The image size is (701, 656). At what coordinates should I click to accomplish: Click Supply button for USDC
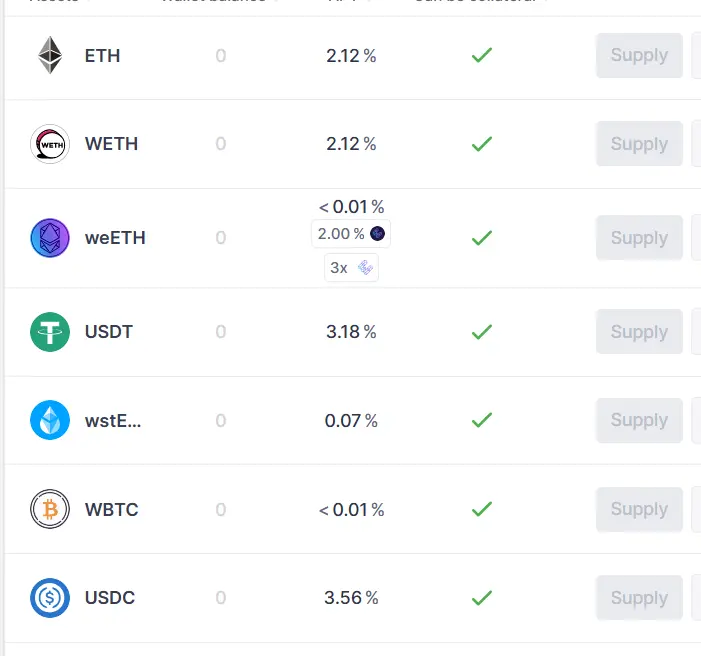coord(639,598)
